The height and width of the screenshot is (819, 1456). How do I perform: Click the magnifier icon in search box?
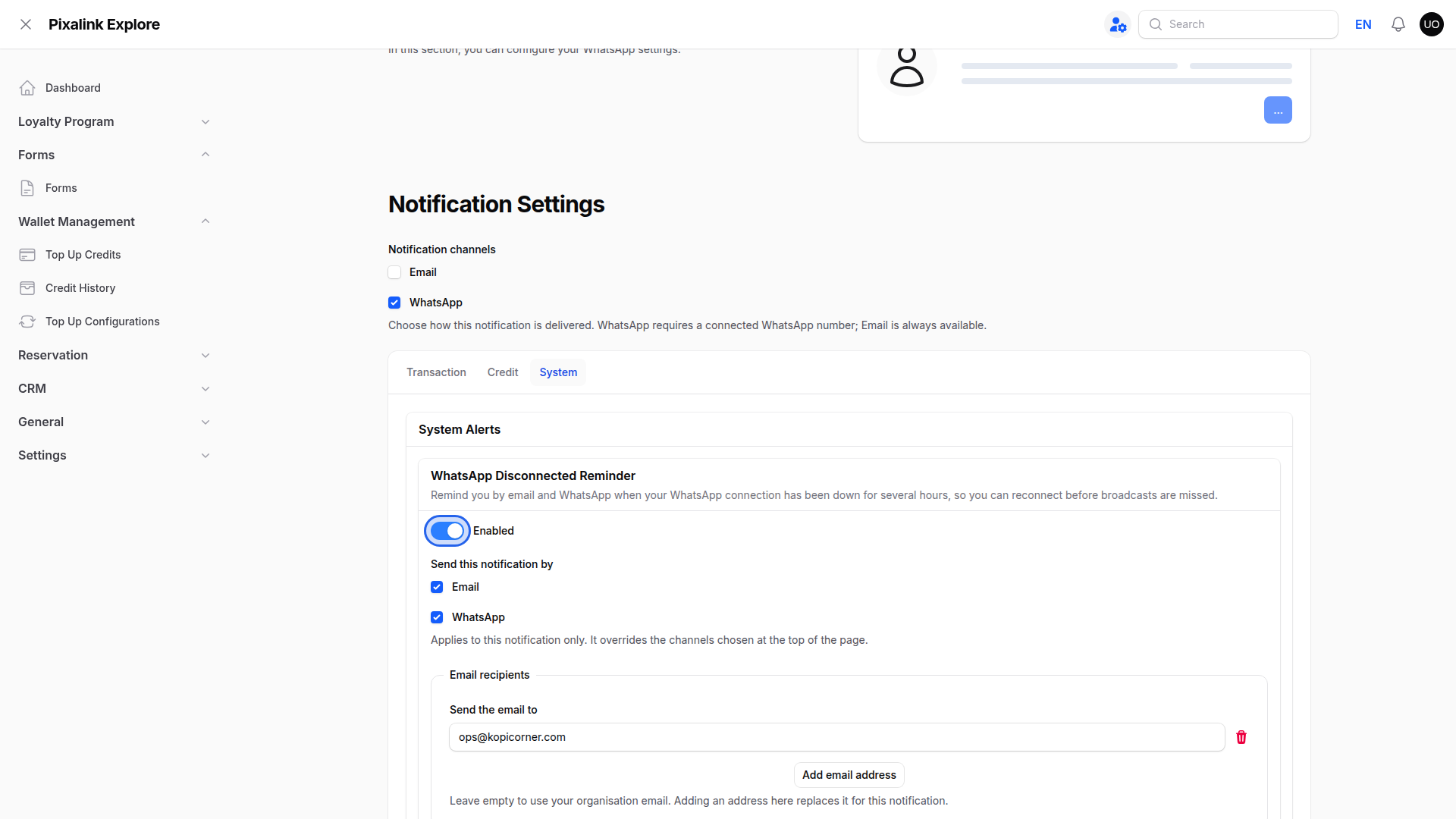point(1156,24)
